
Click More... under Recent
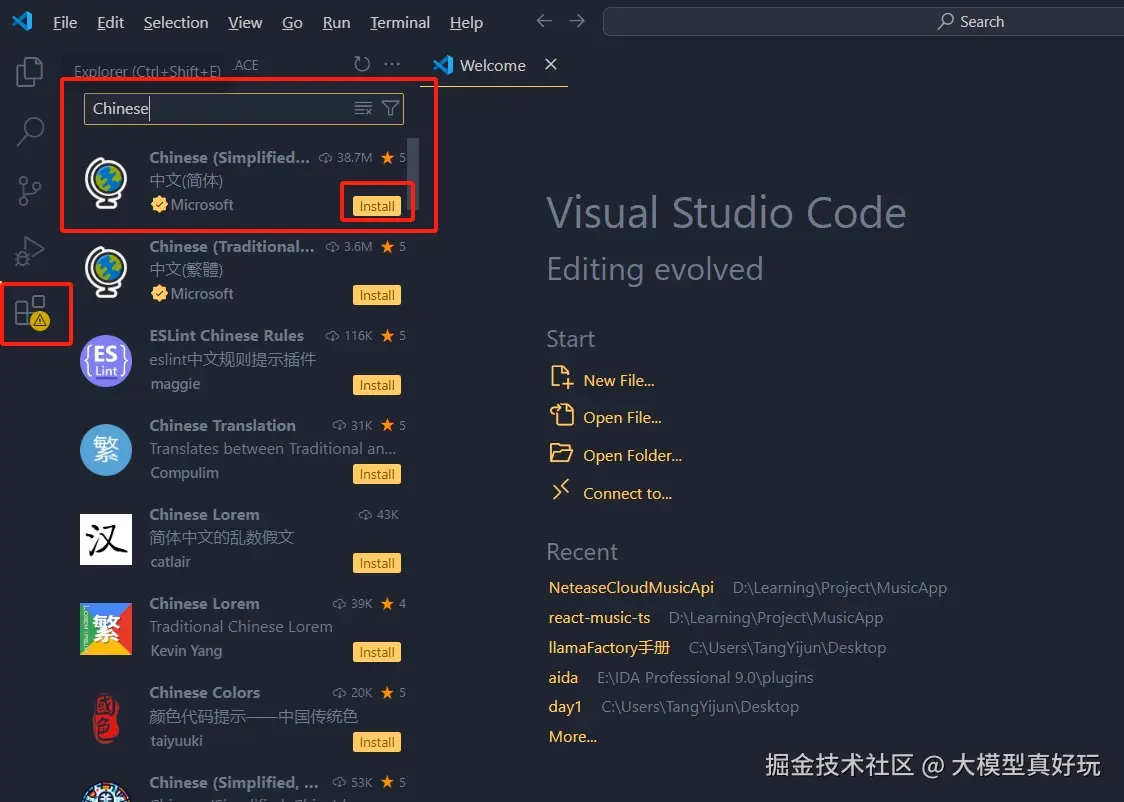(572, 736)
